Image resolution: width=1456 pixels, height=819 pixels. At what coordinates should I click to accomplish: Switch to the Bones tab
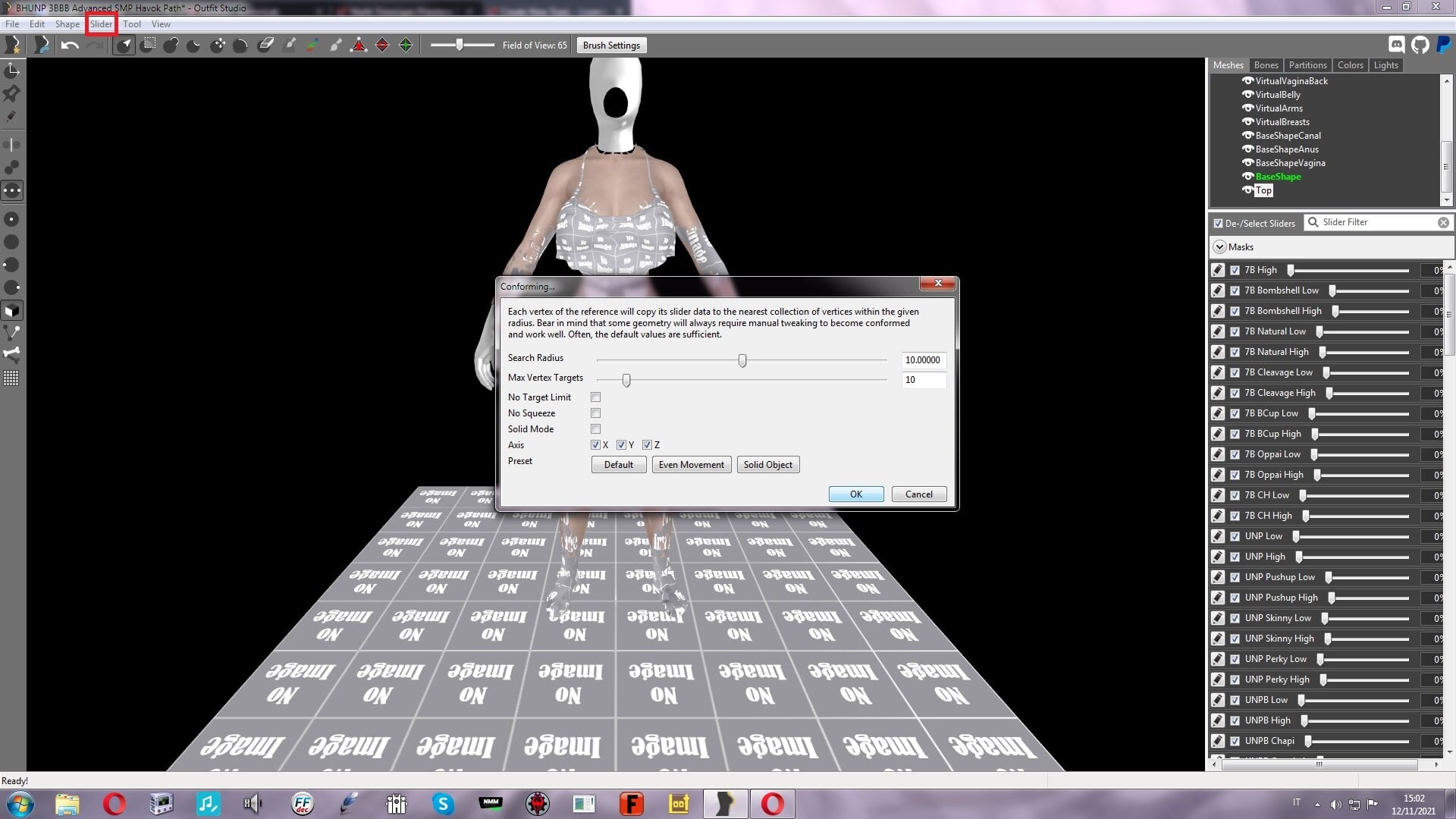point(1266,65)
